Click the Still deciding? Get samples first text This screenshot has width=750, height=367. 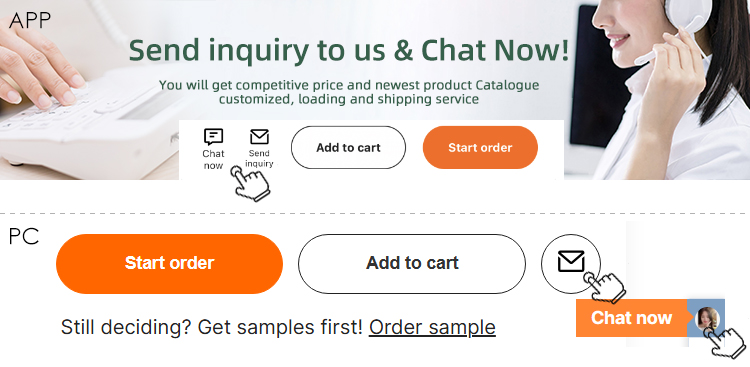(x=211, y=328)
